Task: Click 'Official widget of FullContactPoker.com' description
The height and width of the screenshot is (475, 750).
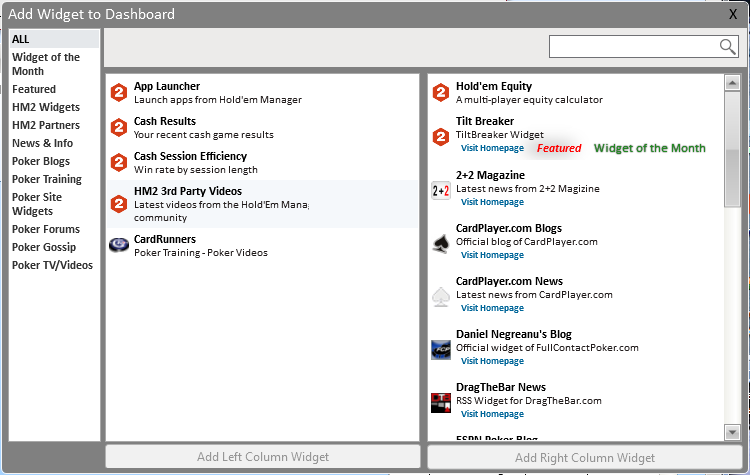Action: point(547,348)
